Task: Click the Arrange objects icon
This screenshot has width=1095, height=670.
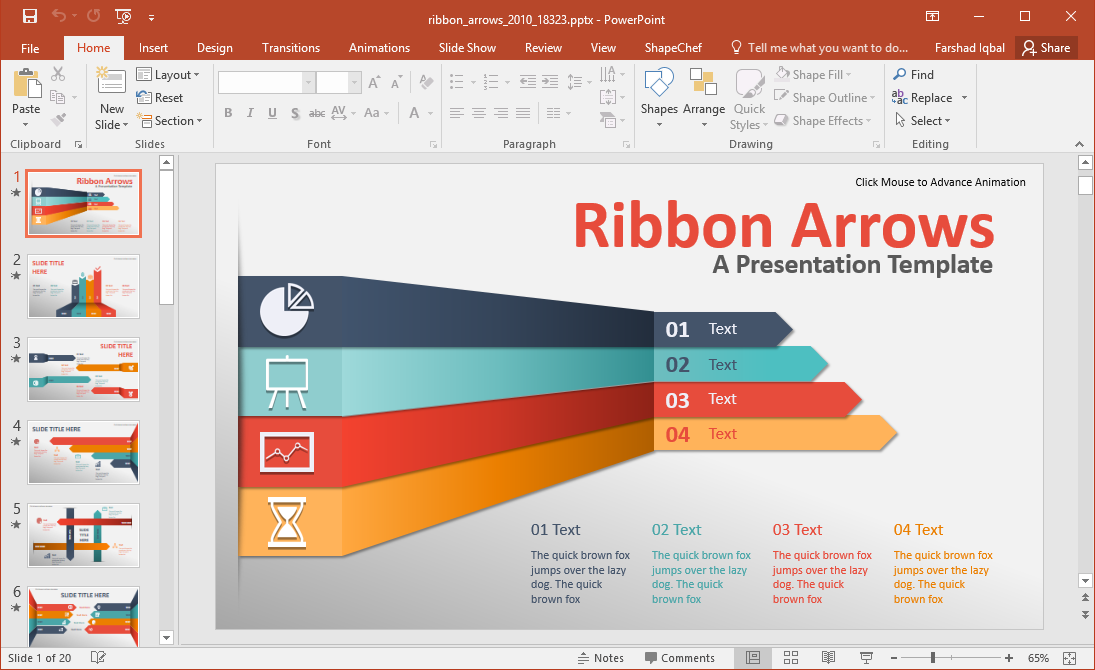Action: [x=704, y=97]
